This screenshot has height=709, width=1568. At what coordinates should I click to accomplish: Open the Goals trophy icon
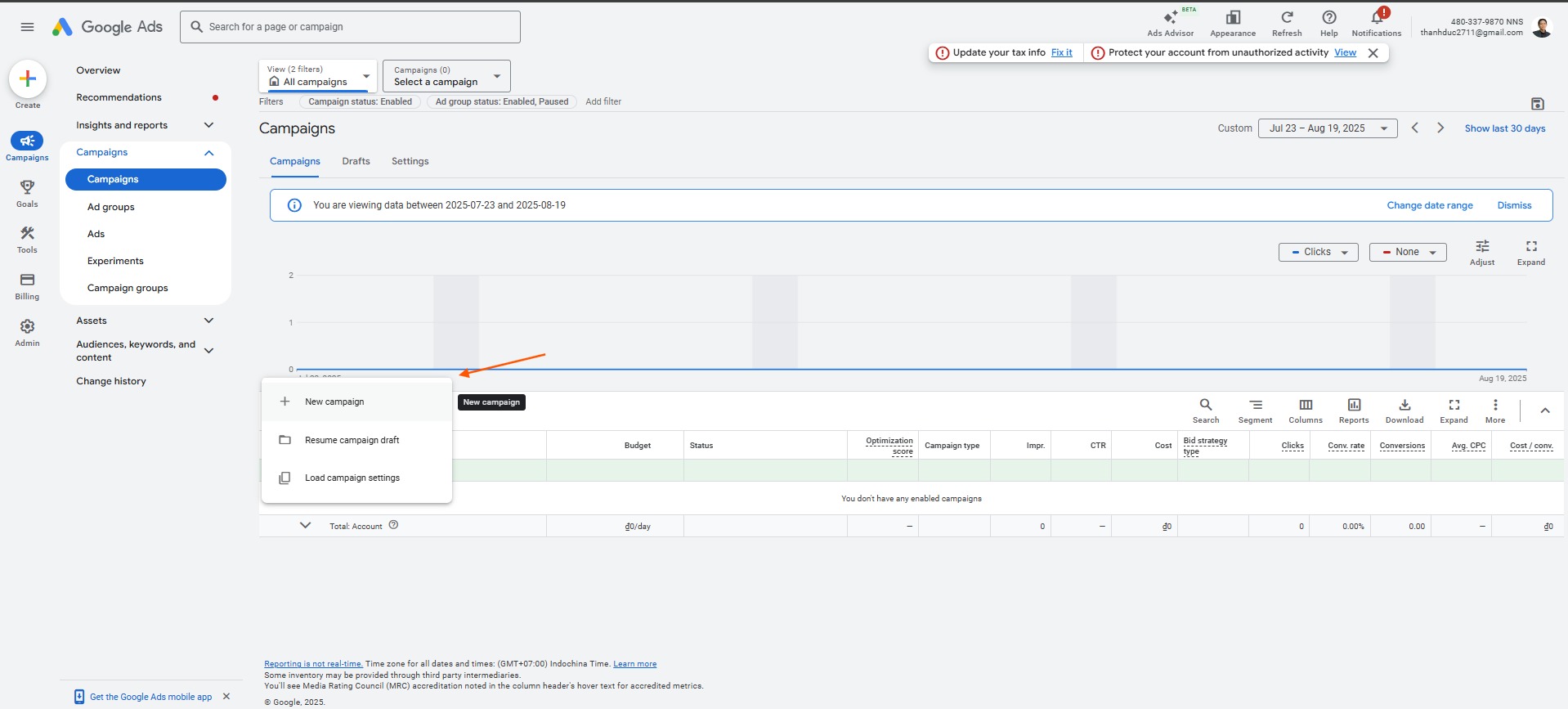pyautogui.click(x=27, y=188)
